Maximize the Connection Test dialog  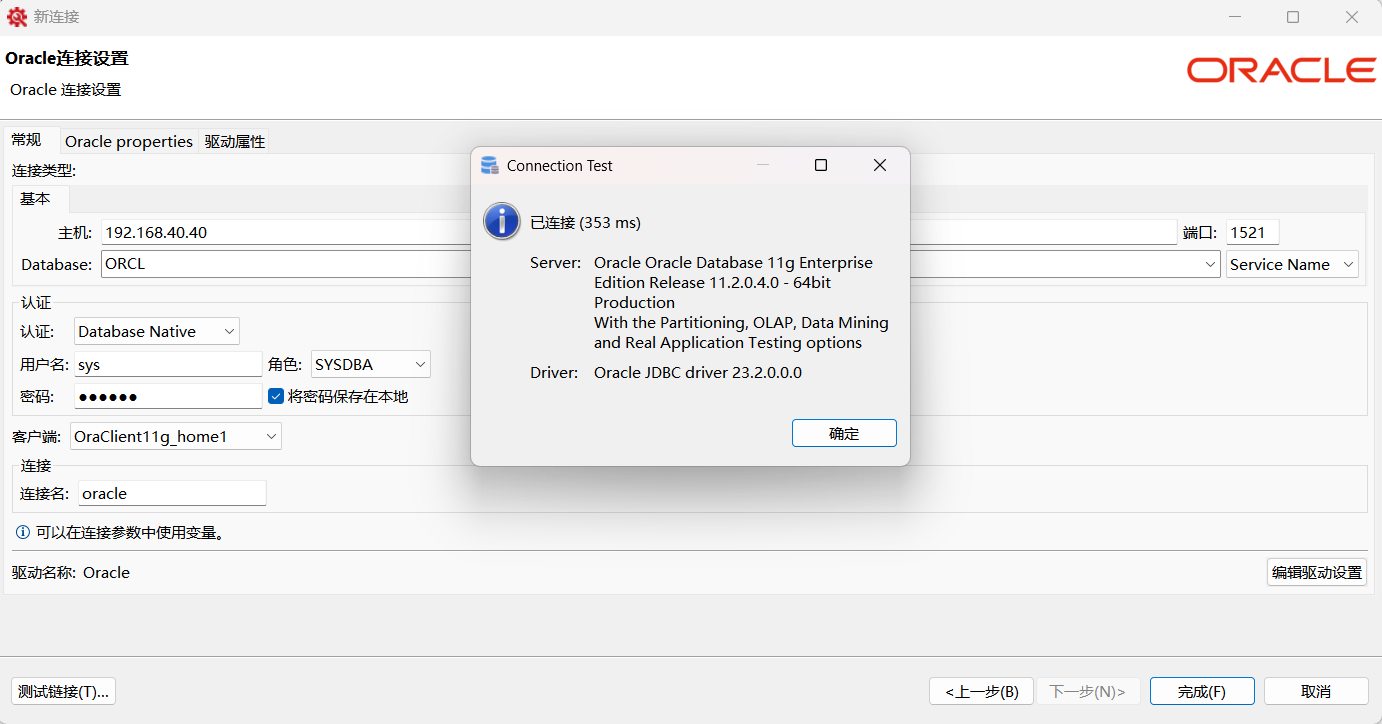click(x=821, y=166)
